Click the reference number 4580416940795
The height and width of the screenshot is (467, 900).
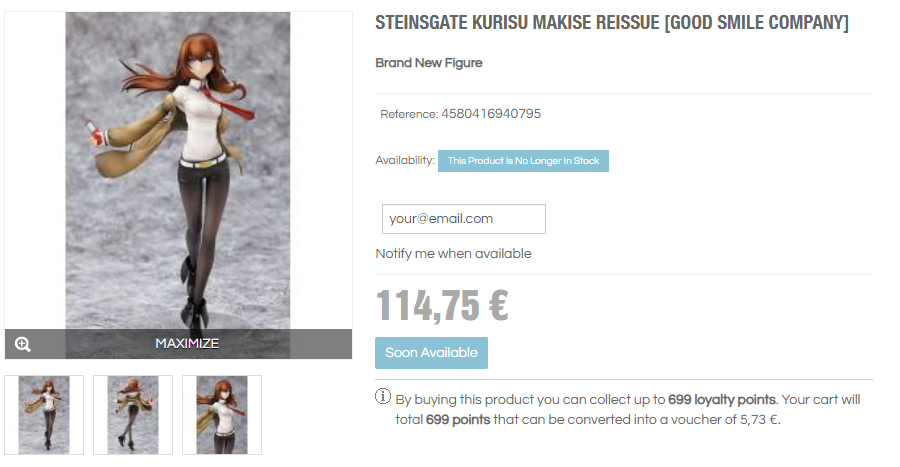491,114
